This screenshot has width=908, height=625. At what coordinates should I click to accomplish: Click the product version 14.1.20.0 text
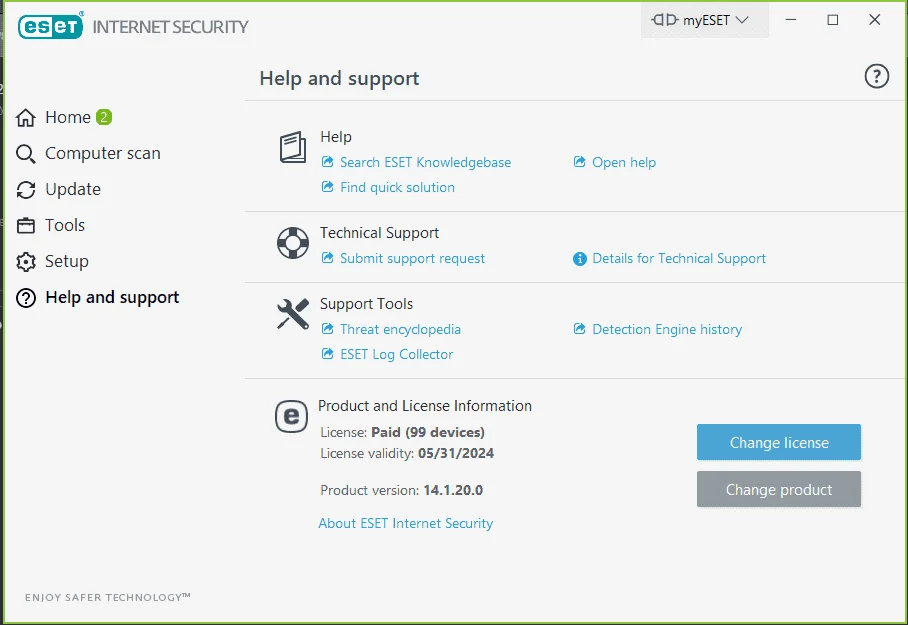pyautogui.click(x=453, y=490)
